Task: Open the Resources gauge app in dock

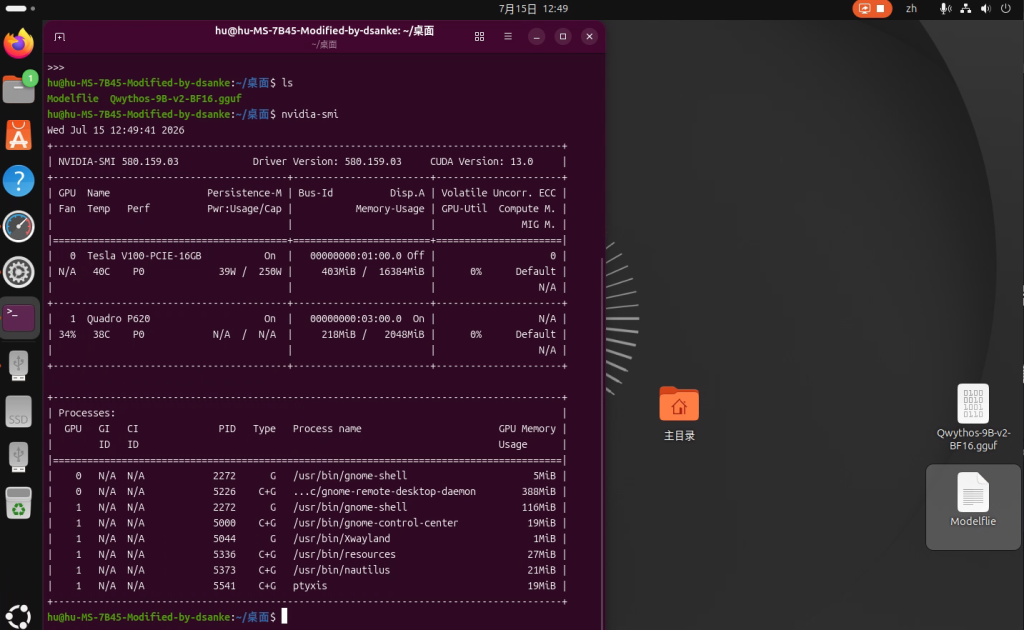Action: (x=18, y=227)
